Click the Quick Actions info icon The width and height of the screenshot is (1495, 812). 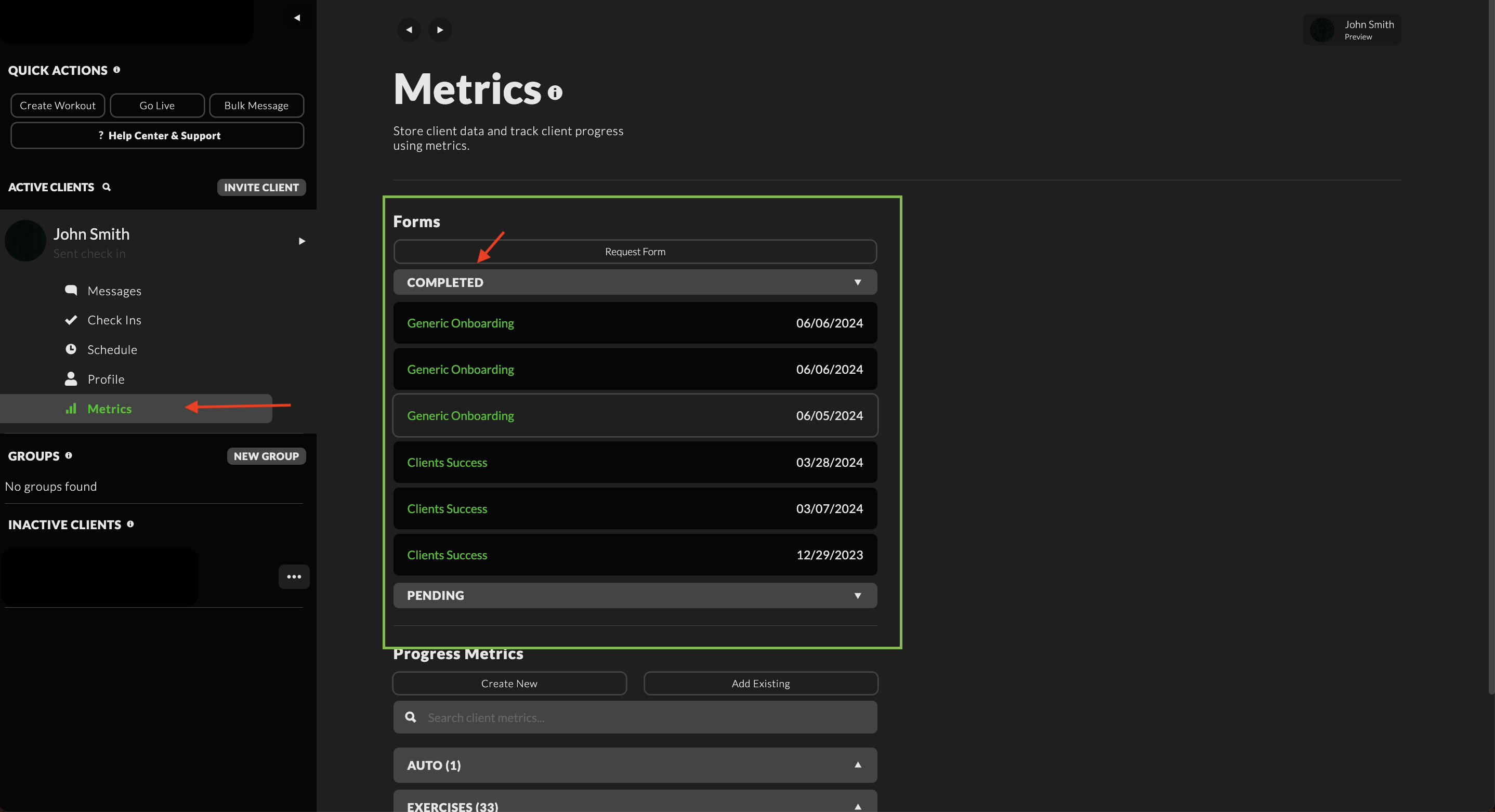[x=116, y=70]
